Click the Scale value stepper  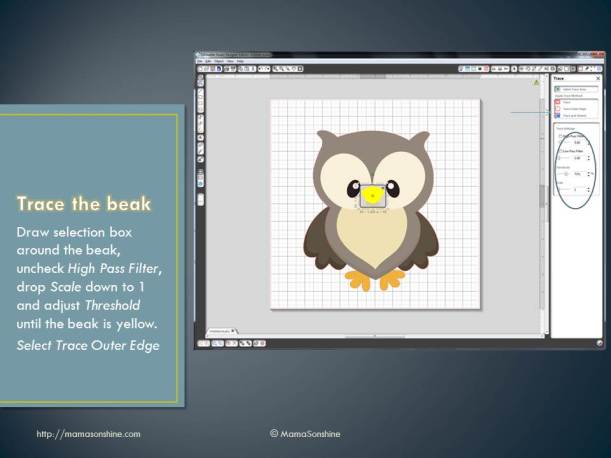click(588, 189)
